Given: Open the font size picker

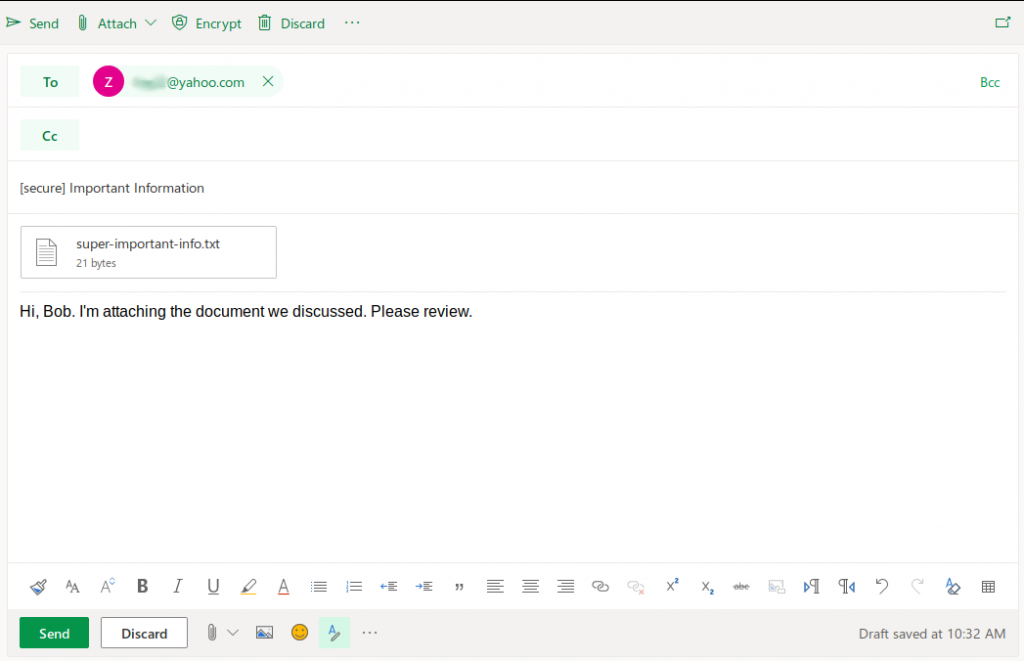Looking at the screenshot, I should [x=108, y=587].
